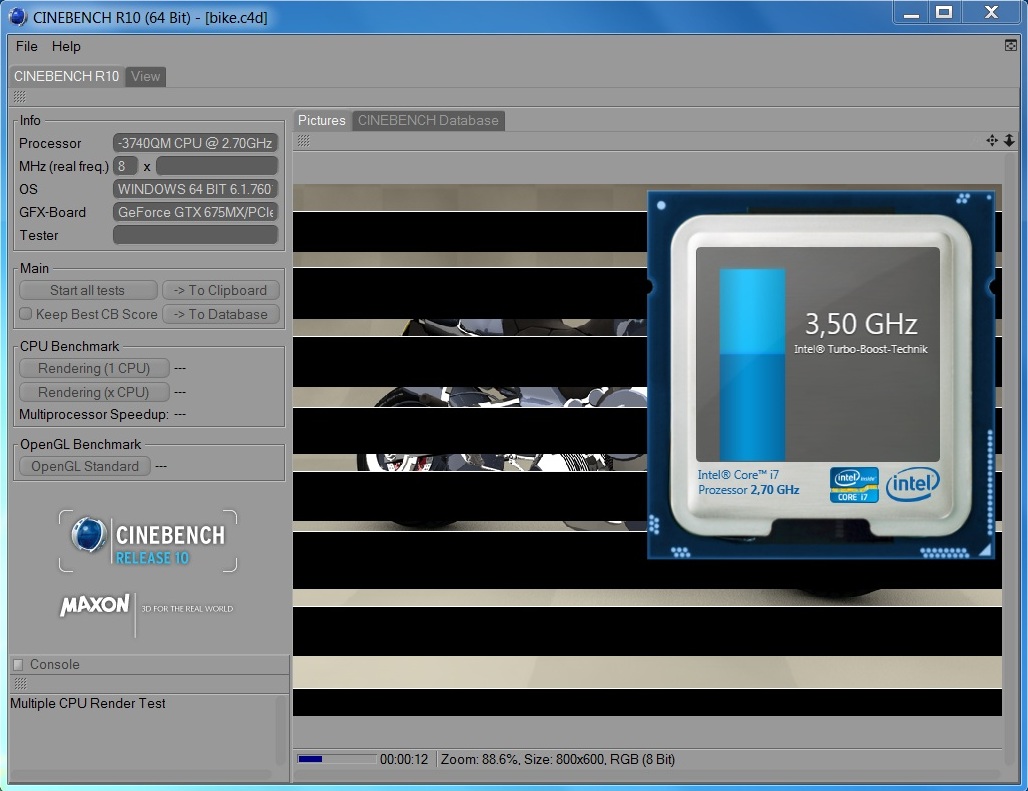Select the Pictures tab

click(x=321, y=121)
